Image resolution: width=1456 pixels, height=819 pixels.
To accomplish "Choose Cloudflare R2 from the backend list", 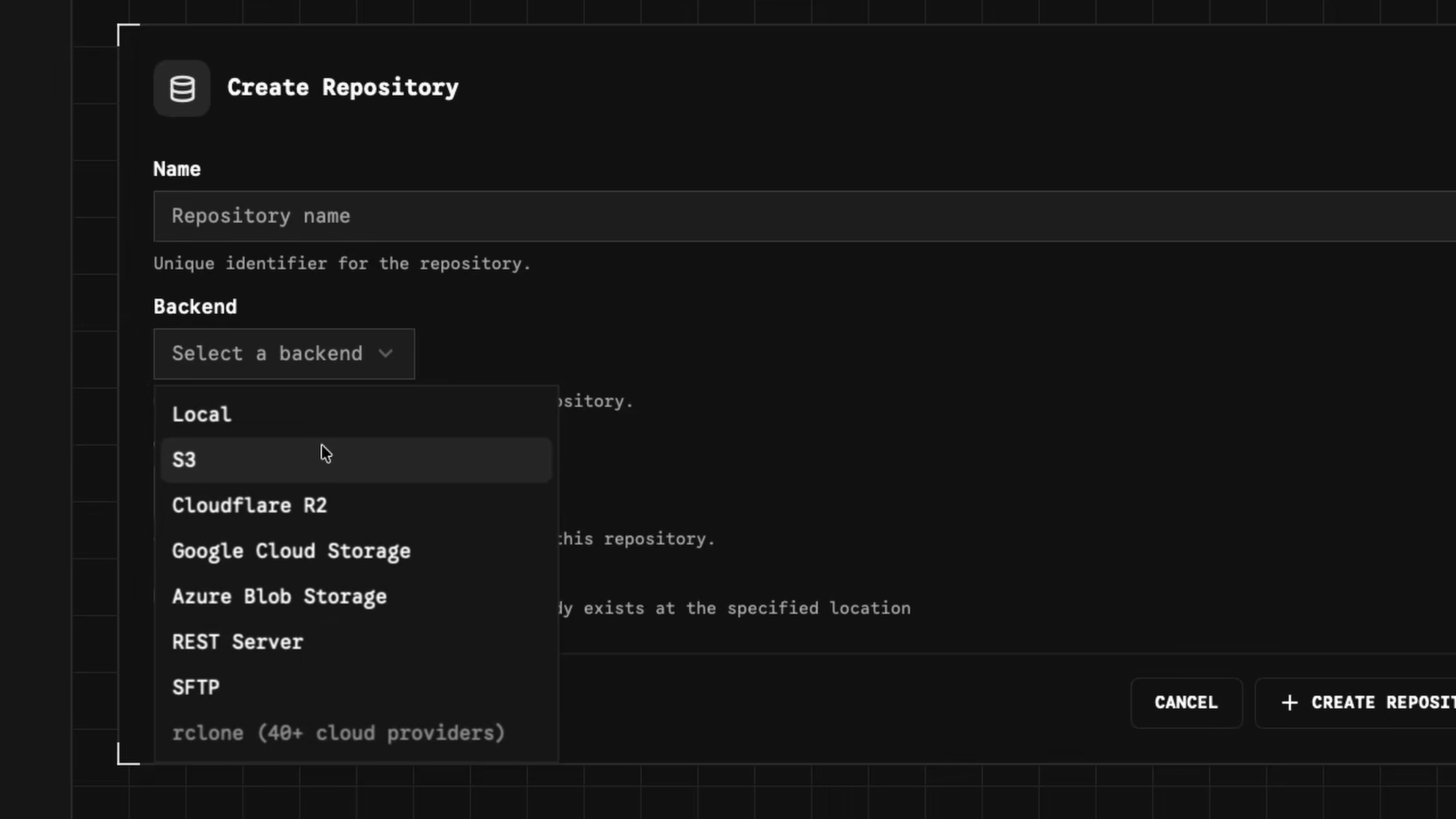I will tap(250, 505).
